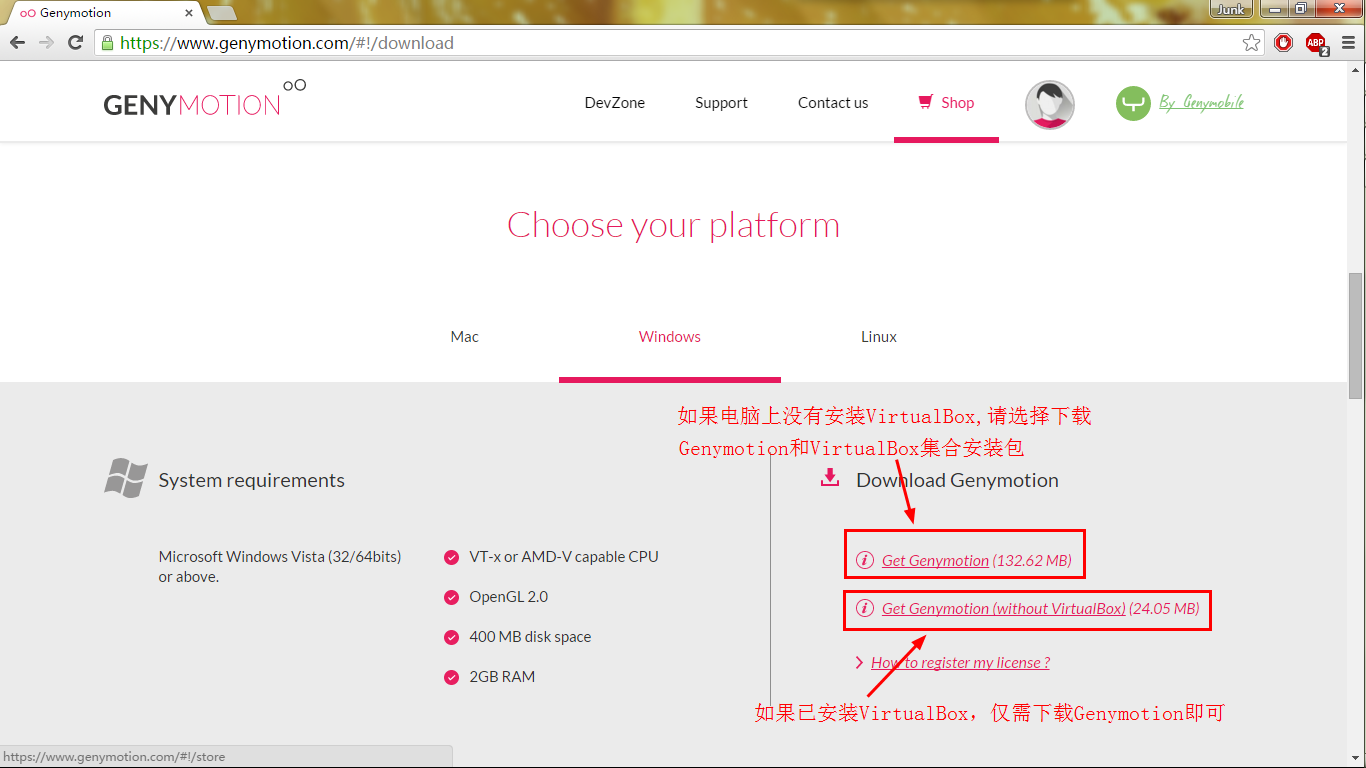Screen dimensions: 1366x768
Task: Click the 400 MB disk space checkmark
Action: [451, 637]
